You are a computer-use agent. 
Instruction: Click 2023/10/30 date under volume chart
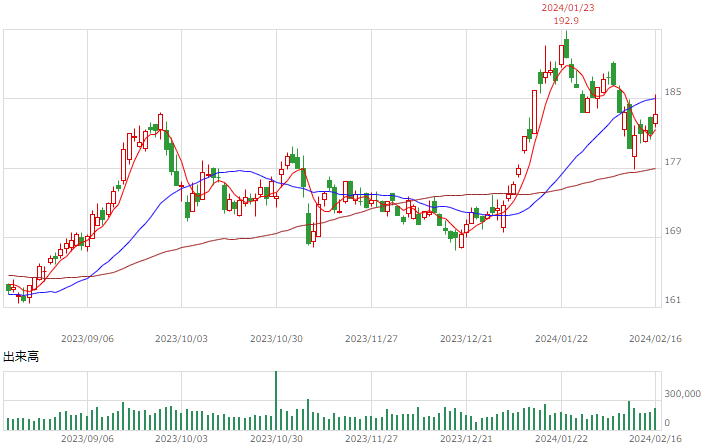click(276, 438)
